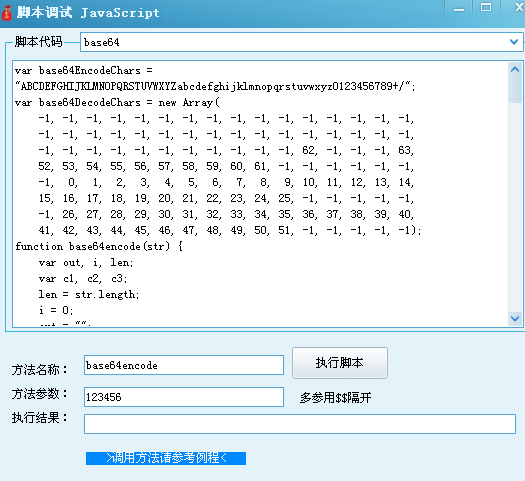The height and width of the screenshot is (481, 525).
Task: Click the 'var base64EncodeChars =' code line
Action: [84, 71]
